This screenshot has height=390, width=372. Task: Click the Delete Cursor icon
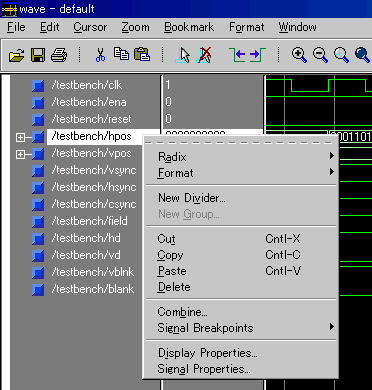pyautogui.click(x=204, y=55)
